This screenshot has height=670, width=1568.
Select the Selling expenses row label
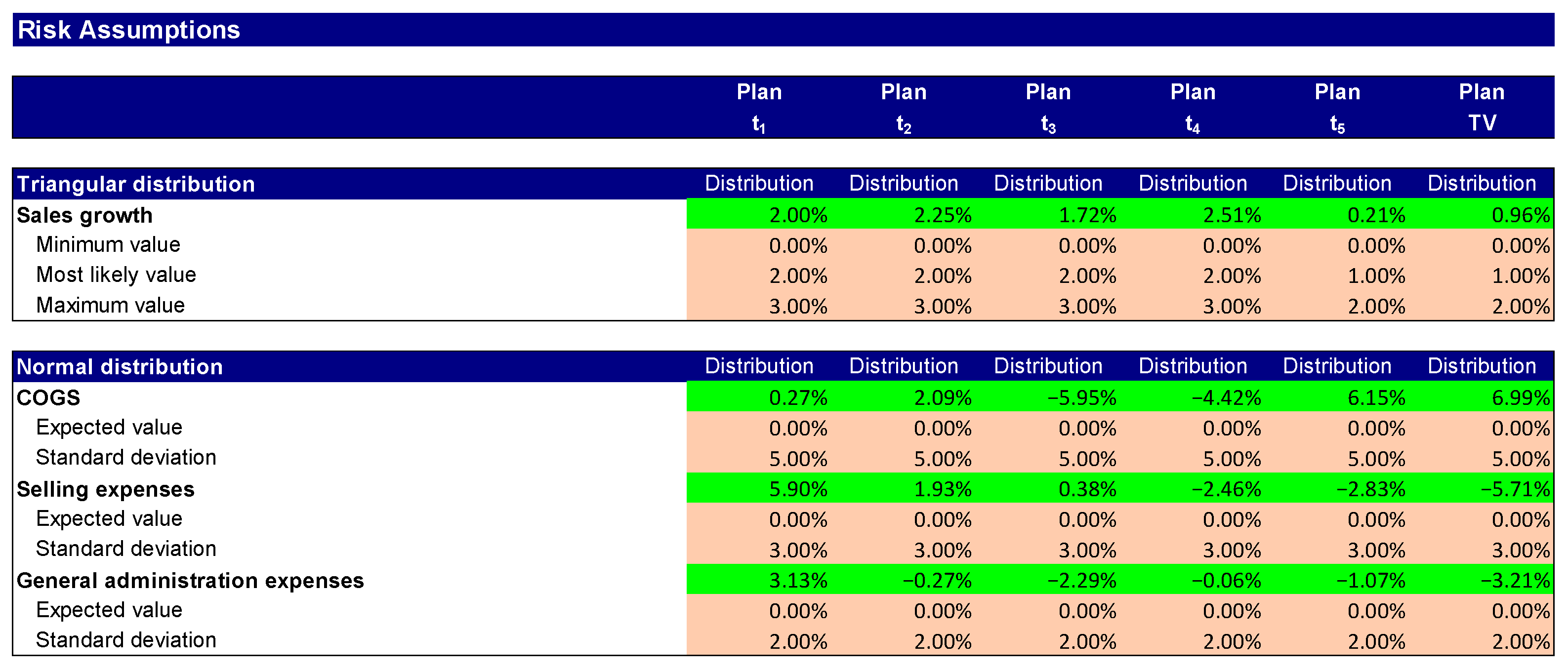click(105, 489)
